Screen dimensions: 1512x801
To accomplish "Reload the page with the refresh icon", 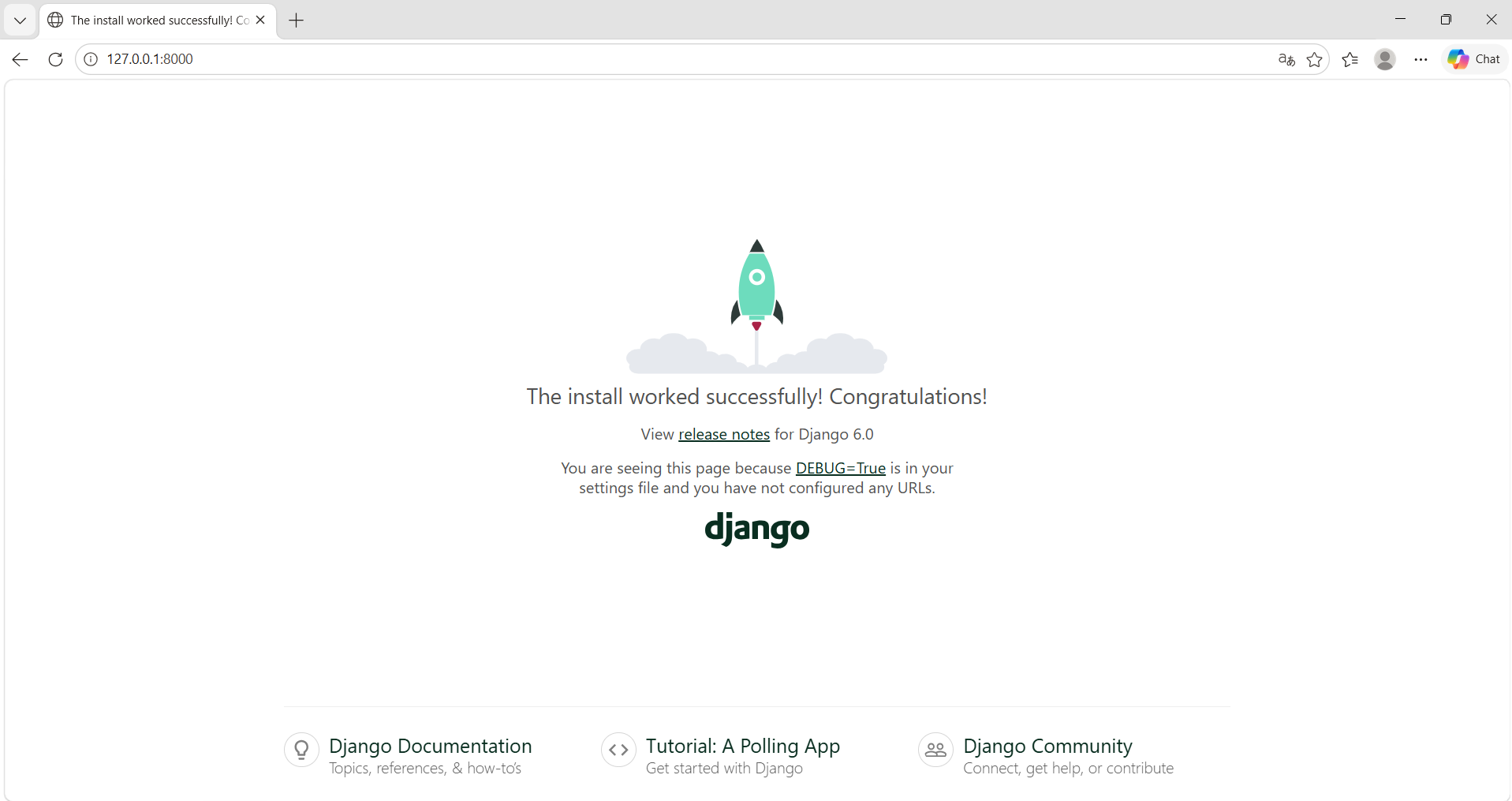I will [x=55, y=59].
